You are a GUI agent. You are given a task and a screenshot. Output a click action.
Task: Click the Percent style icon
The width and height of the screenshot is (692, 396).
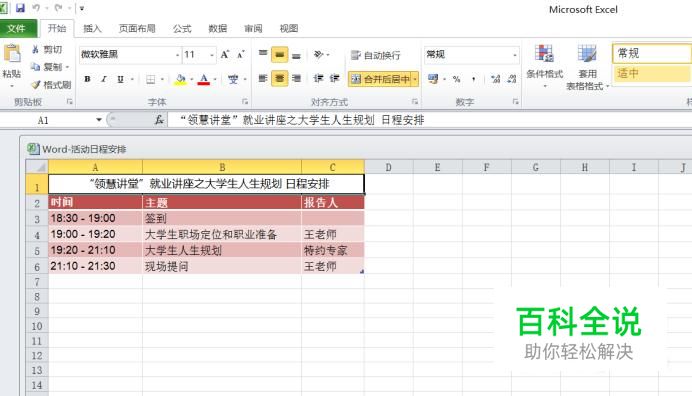pos(456,79)
